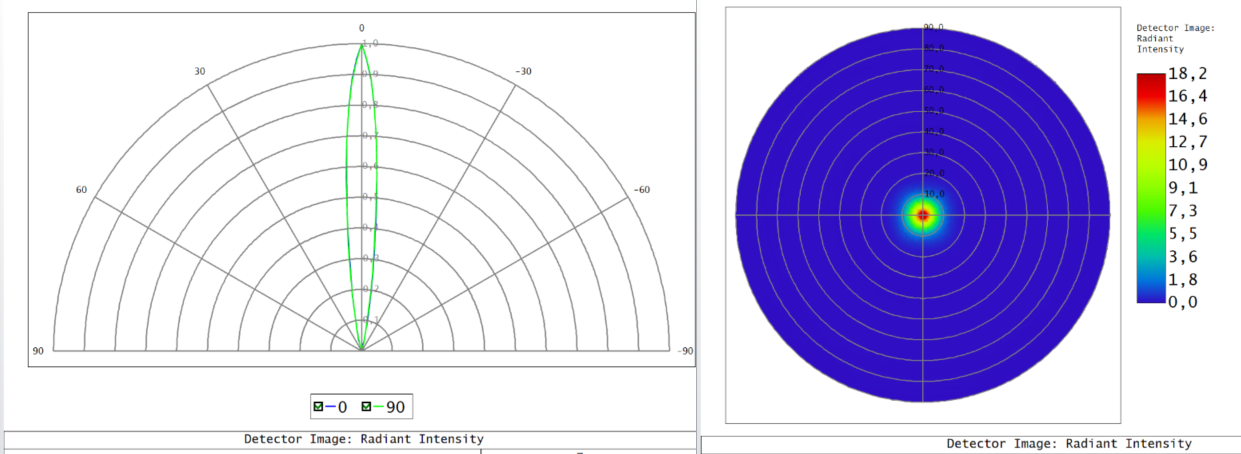1241x454 pixels.
Task: Click the rainbow color scale bar
Action: tap(1151, 187)
